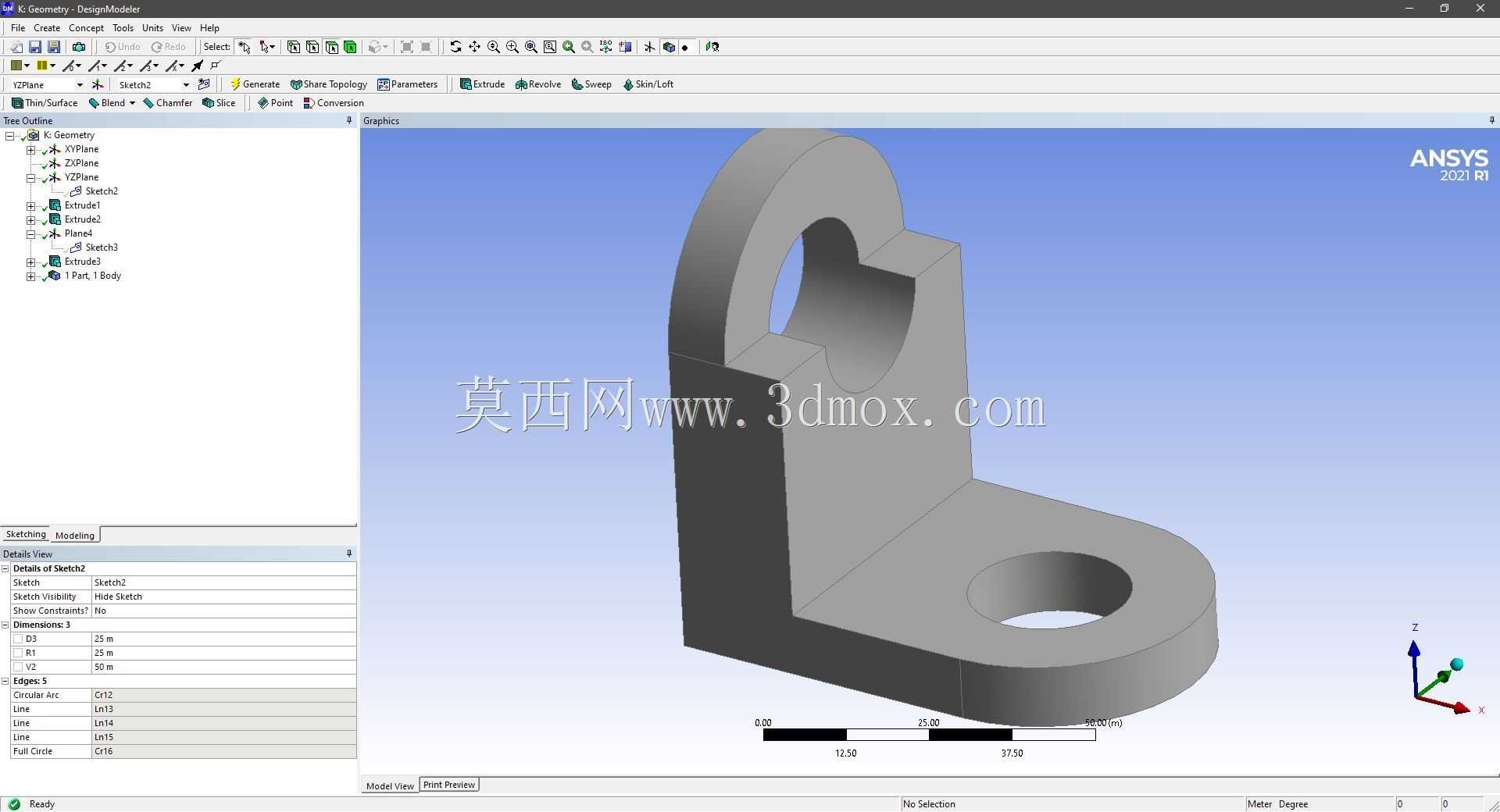Save the project with the floppy icon
This screenshot has width=1500, height=812.
(x=34, y=47)
